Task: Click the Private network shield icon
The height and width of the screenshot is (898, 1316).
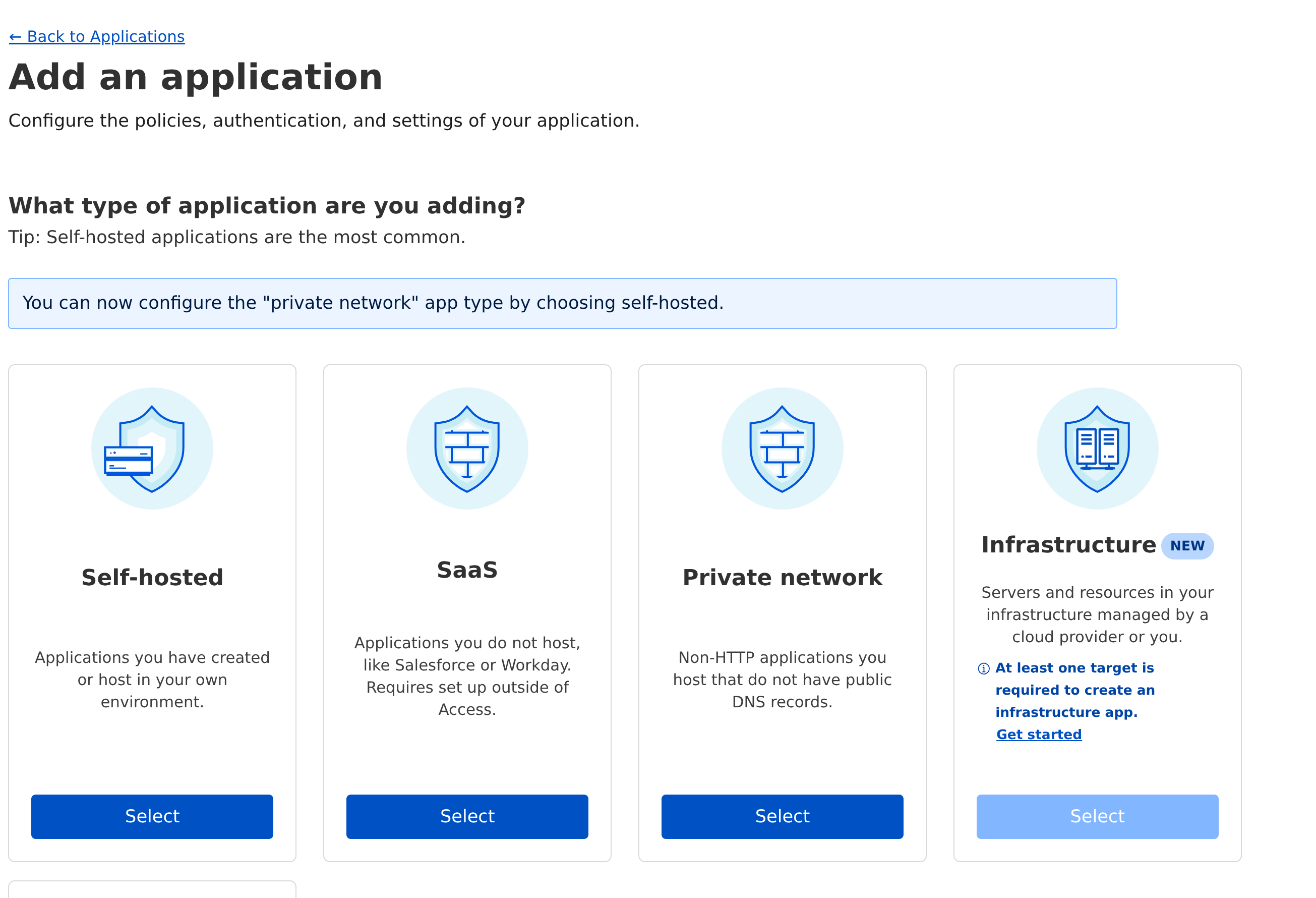Action: coord(782,448)
